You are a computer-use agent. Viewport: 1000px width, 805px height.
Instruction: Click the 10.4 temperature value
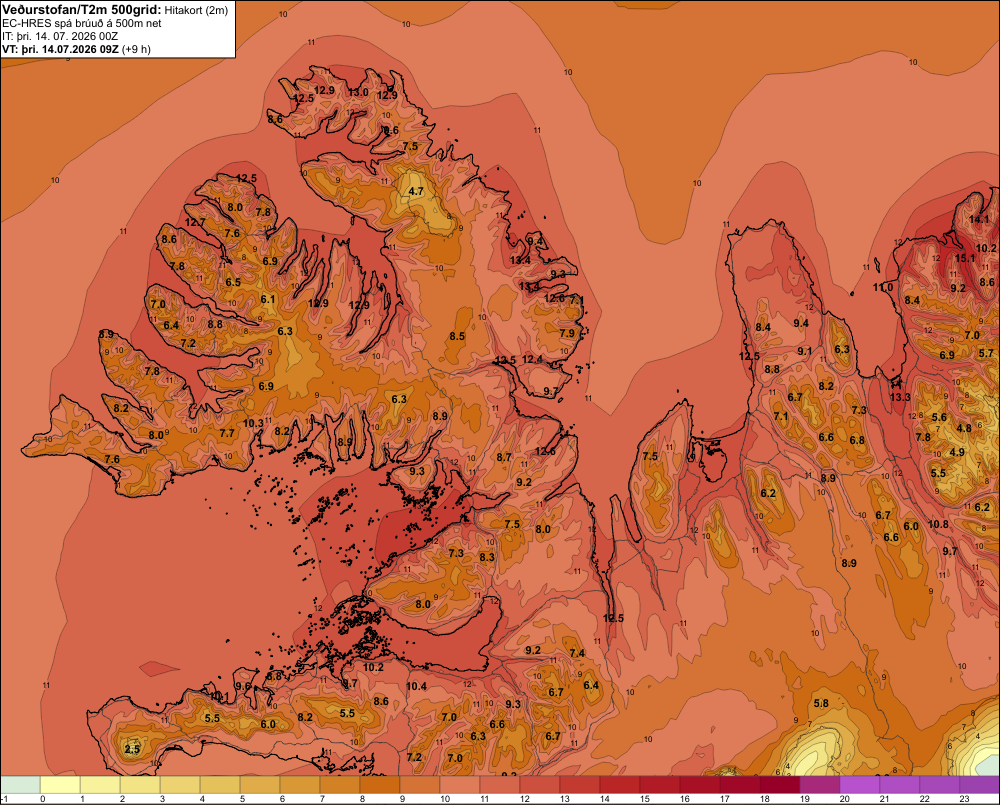coord(416,686)
